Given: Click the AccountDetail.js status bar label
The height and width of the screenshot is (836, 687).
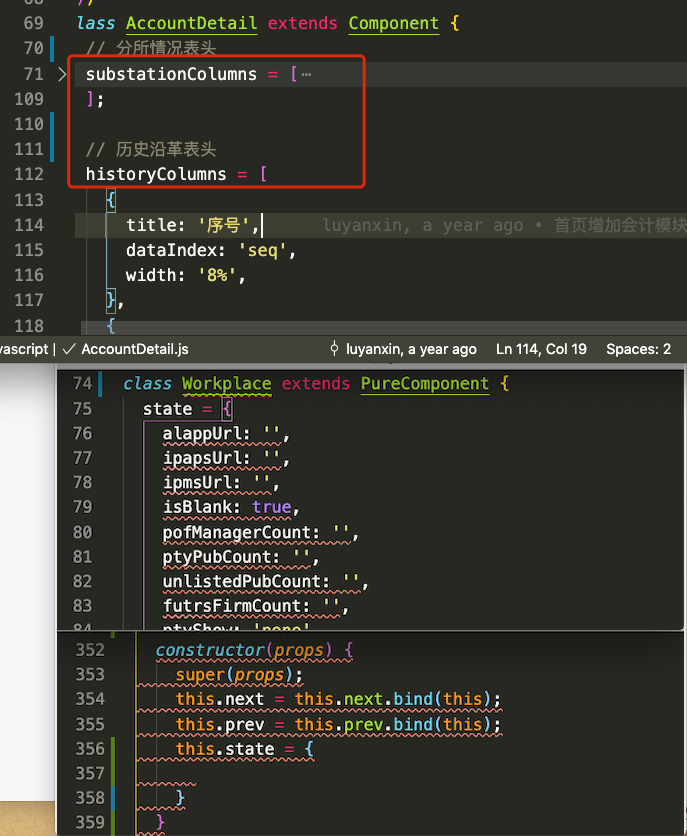Looking at the screenshot, I should pos(135,349).
